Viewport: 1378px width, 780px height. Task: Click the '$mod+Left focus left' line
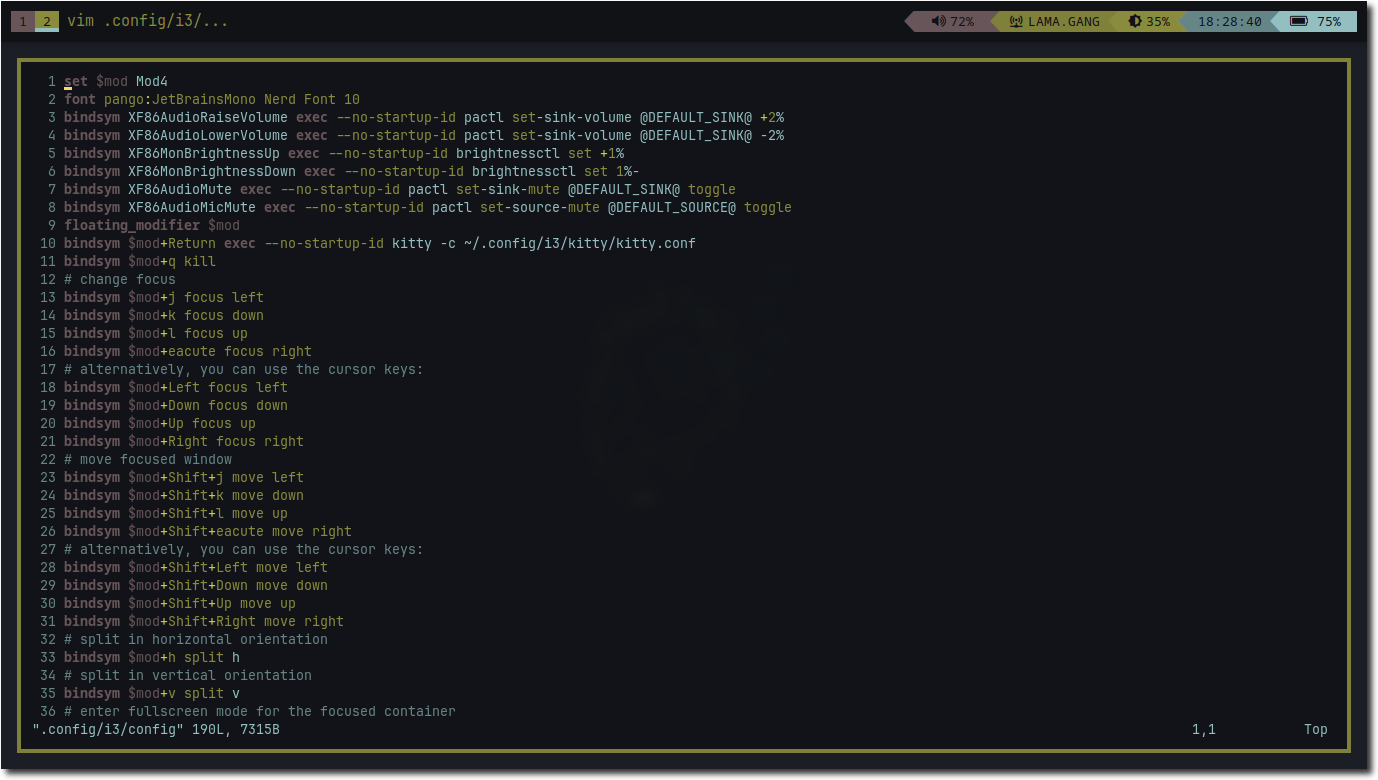tap(176, 387)
